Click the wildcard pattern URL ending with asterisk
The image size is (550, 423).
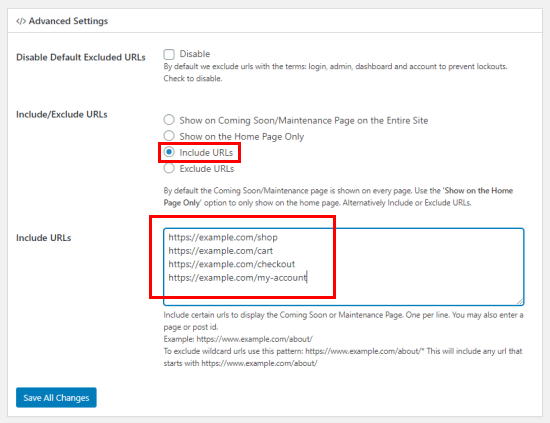[365, 351]
